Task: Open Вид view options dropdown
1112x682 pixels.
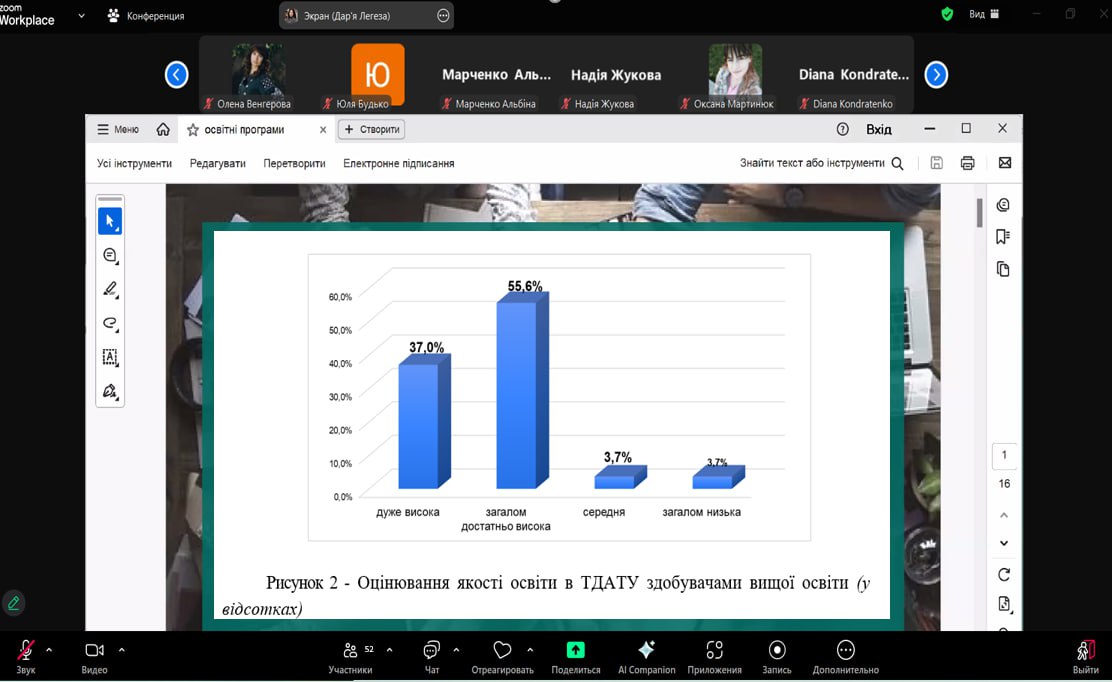Action: tap(984, 14)
